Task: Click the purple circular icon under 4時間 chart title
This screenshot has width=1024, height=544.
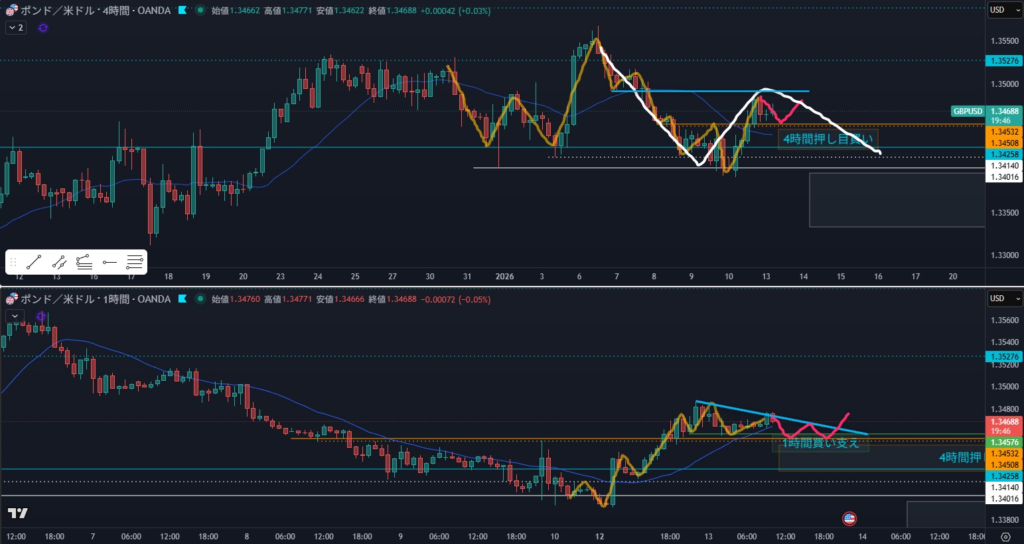Action: pos(42,28)
